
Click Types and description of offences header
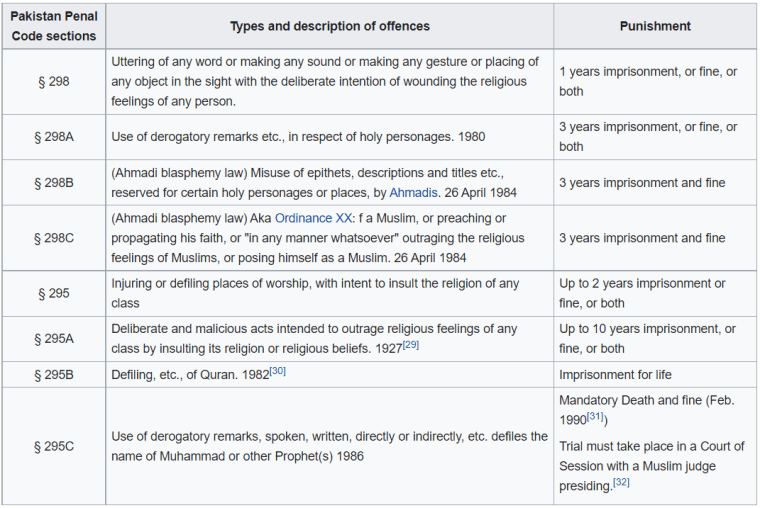coord(330,26)
